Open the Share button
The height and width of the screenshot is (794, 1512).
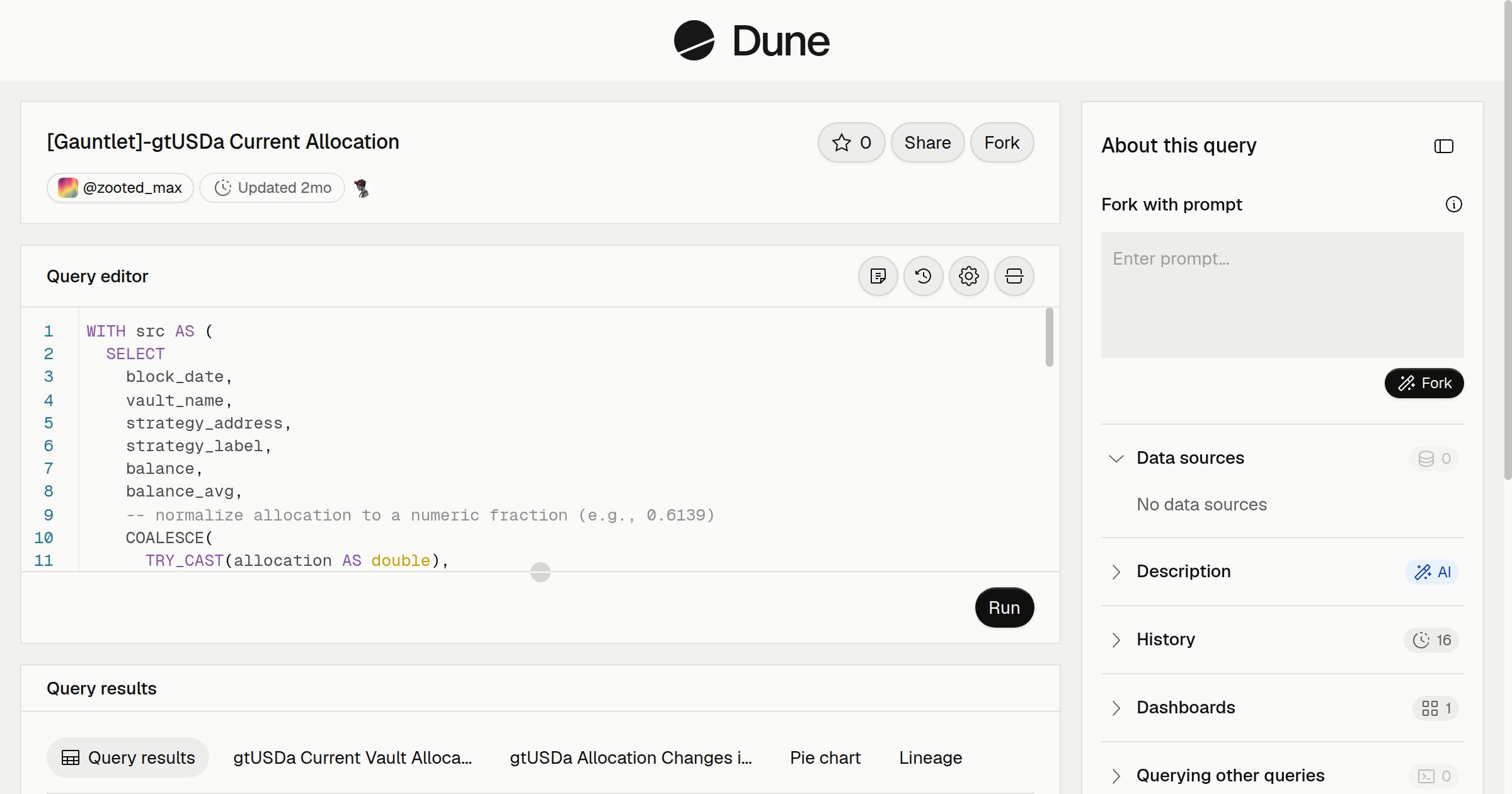[x=927, y=142]
